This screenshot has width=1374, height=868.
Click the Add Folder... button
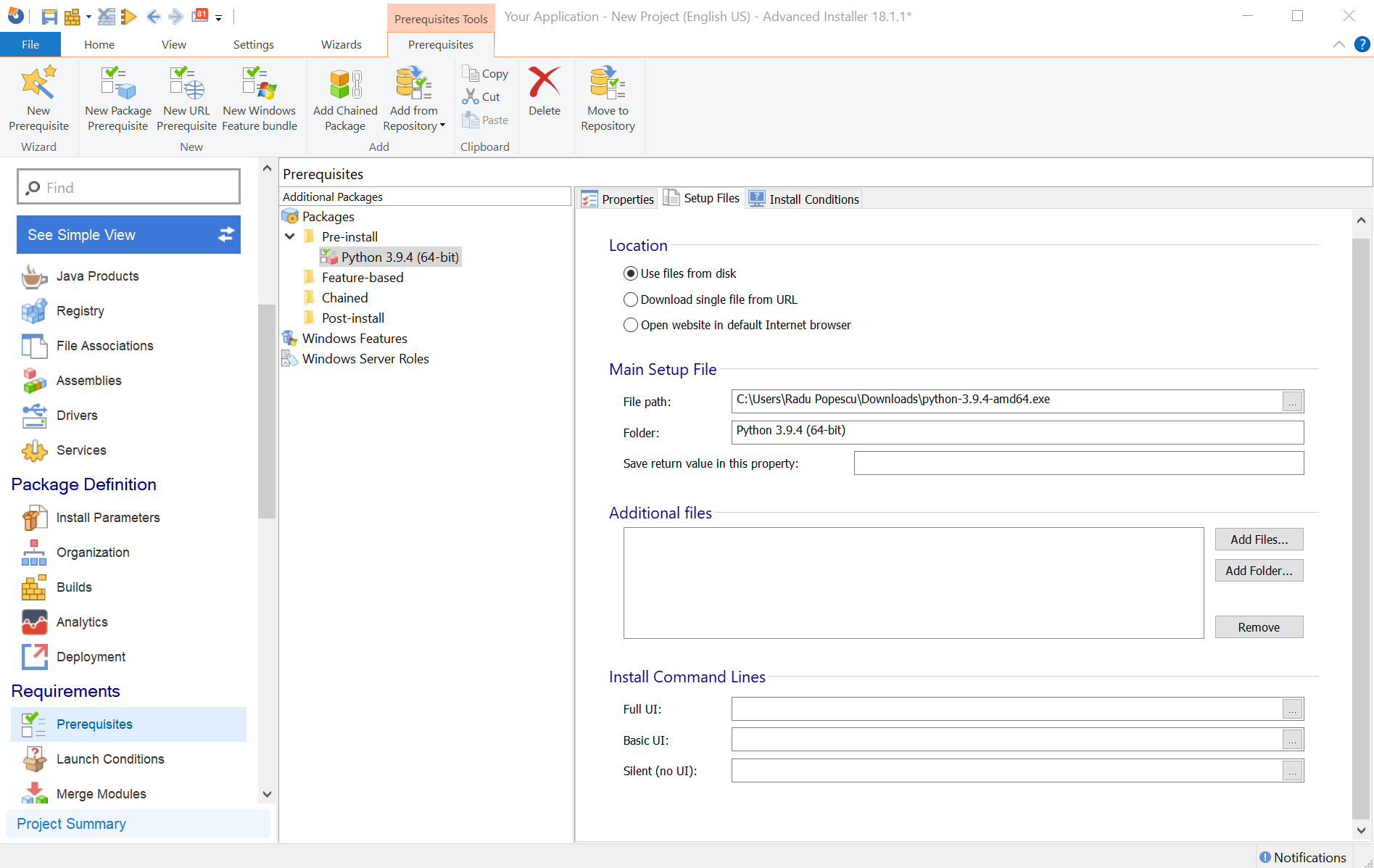1259,570
